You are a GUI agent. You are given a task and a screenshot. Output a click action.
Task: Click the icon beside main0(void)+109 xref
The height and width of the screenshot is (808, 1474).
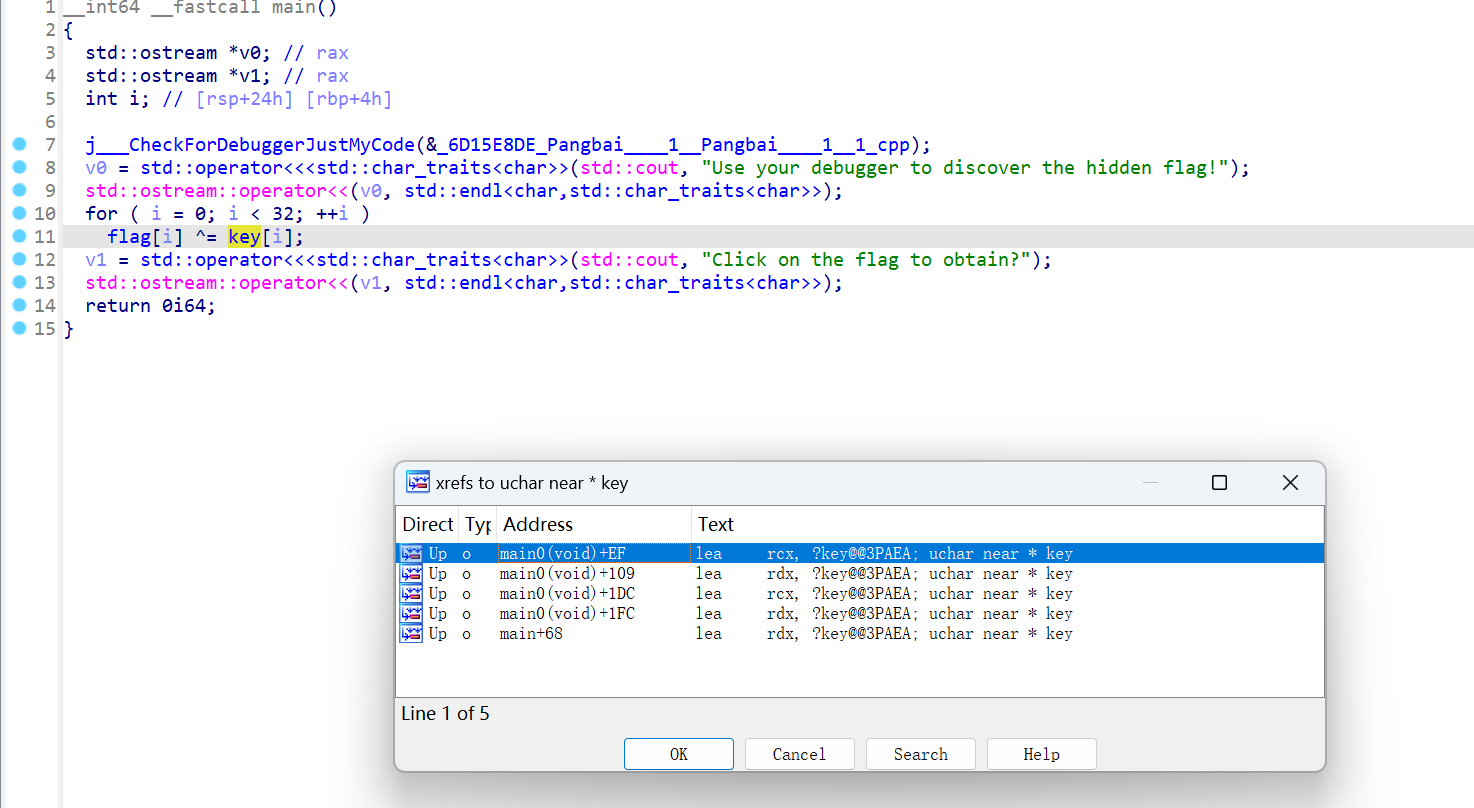tap(410, 574)
